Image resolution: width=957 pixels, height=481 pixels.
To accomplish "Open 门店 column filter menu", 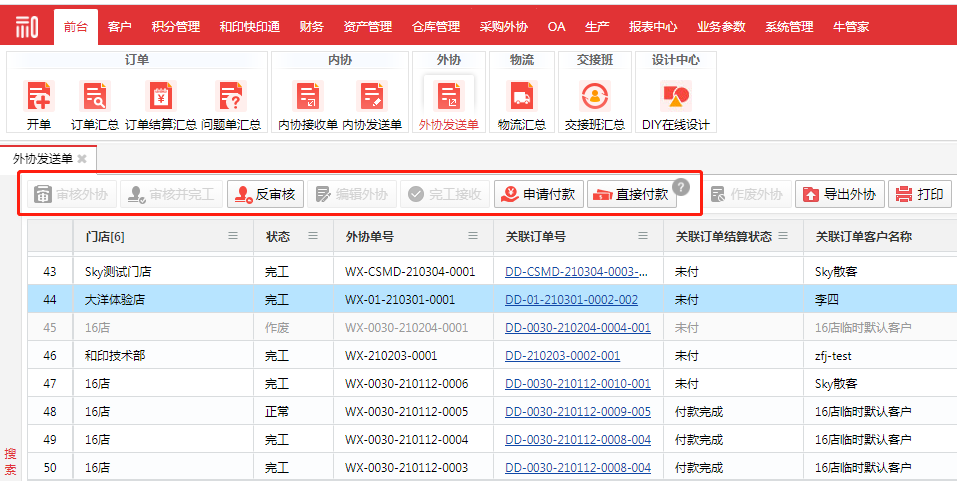I will click(233, 236).
